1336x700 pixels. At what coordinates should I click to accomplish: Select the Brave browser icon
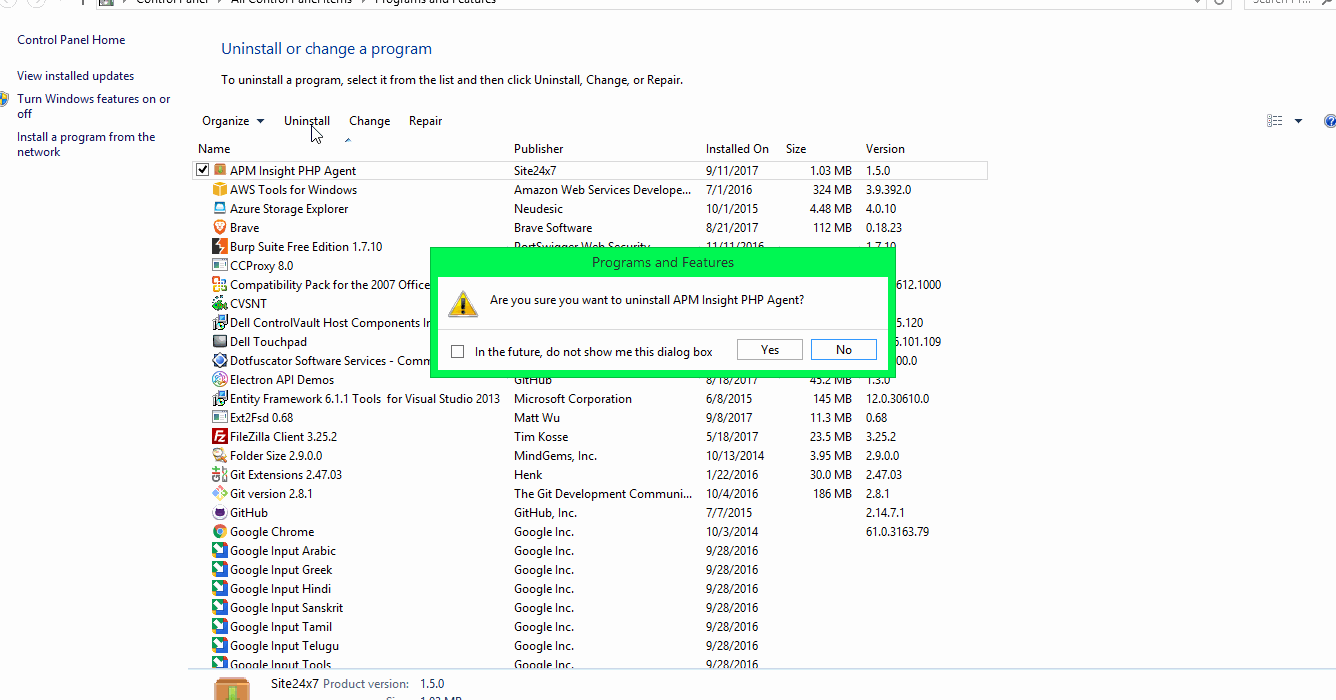[219, 227]
